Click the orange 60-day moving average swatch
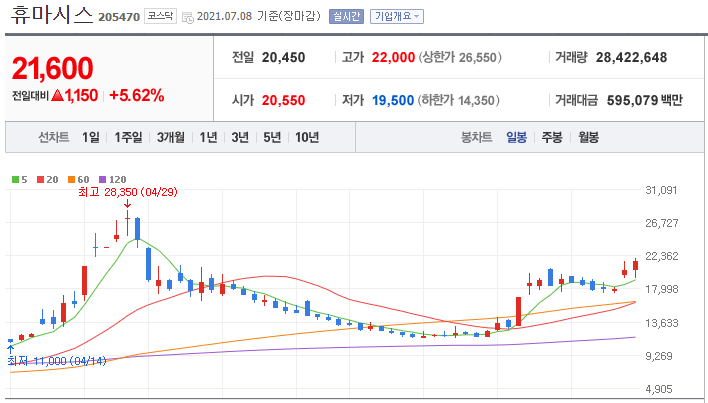This screenshot has width=708, height=403. click(x=71, y=180)
